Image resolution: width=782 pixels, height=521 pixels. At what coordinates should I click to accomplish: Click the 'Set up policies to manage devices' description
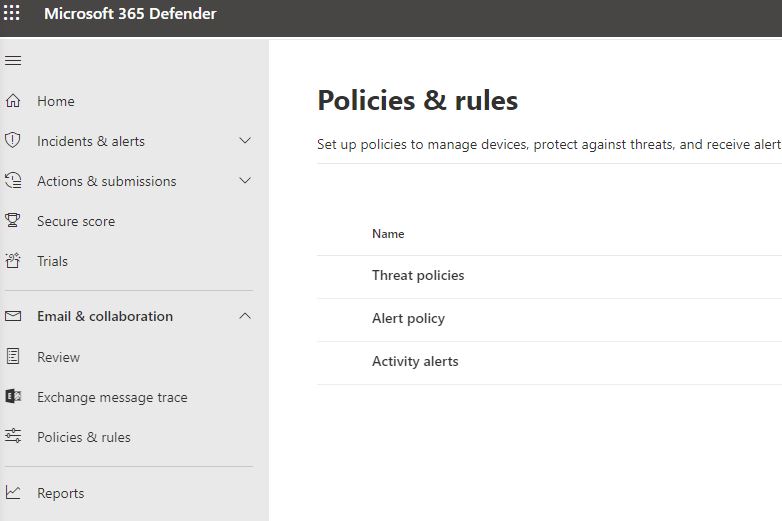[549, 145]
